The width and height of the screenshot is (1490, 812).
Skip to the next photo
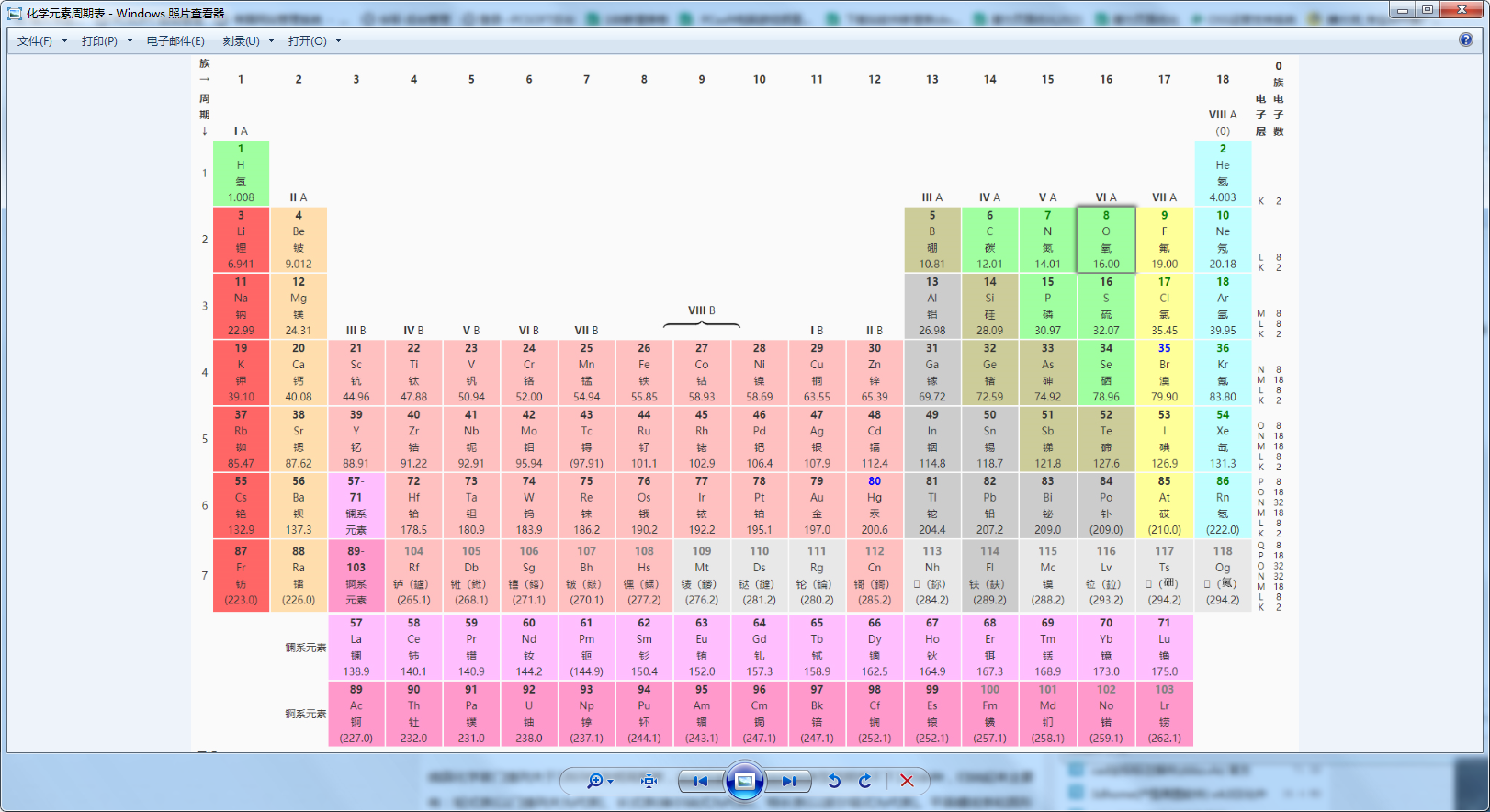coord(788,781)
